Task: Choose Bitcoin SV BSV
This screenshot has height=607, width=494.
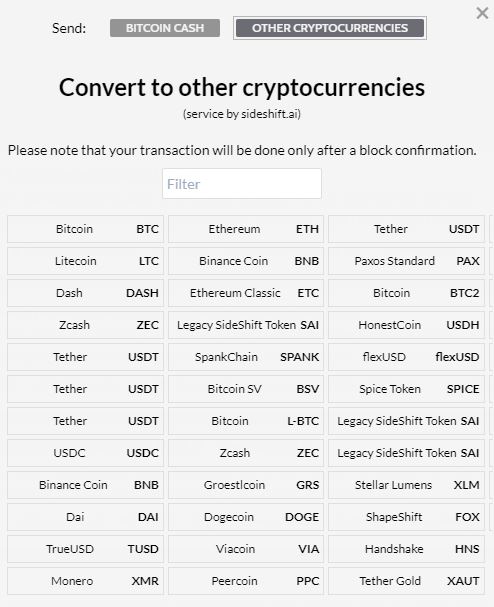Action: [246, 389]
